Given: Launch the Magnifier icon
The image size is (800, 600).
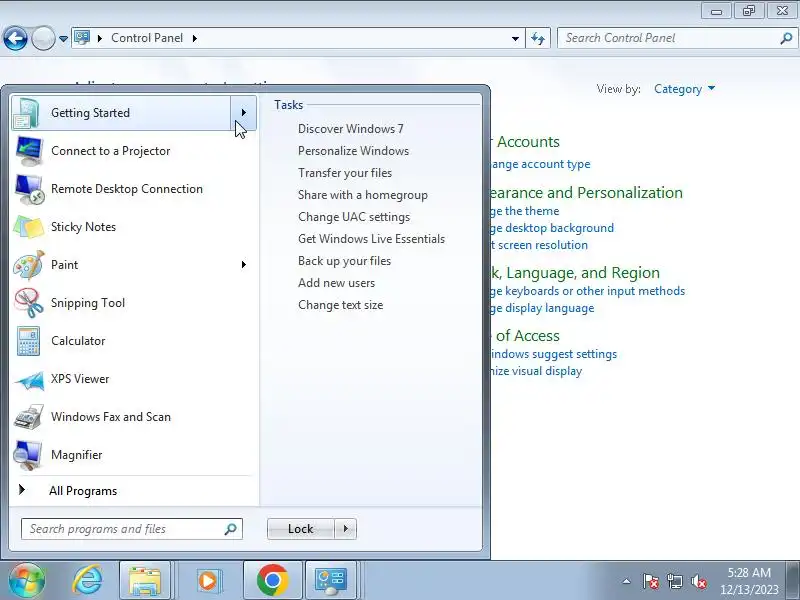Looking at the screenshot, I should point(28,455).
